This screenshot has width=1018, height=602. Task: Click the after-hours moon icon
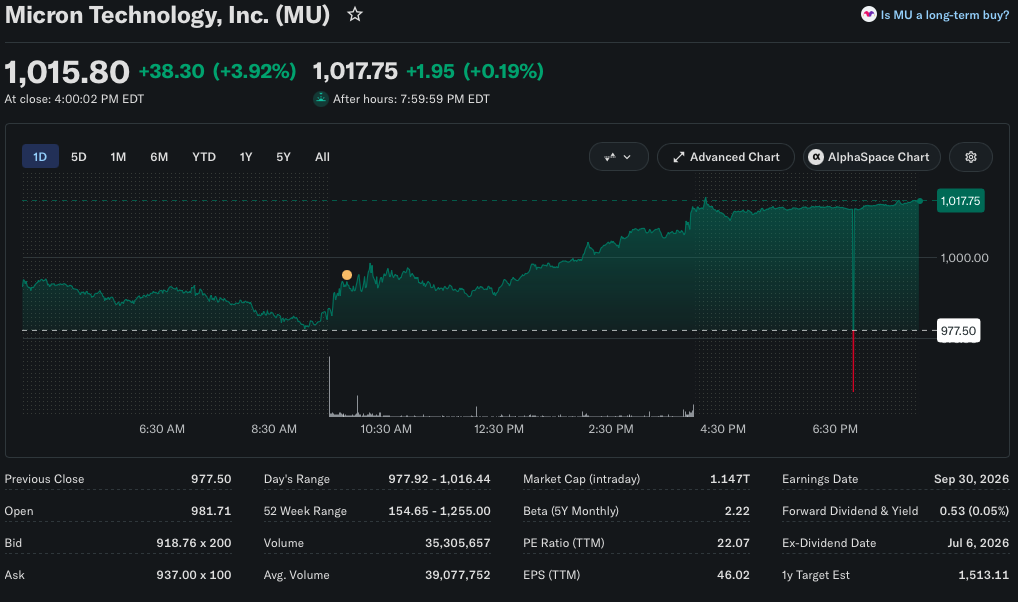(321, 99)
